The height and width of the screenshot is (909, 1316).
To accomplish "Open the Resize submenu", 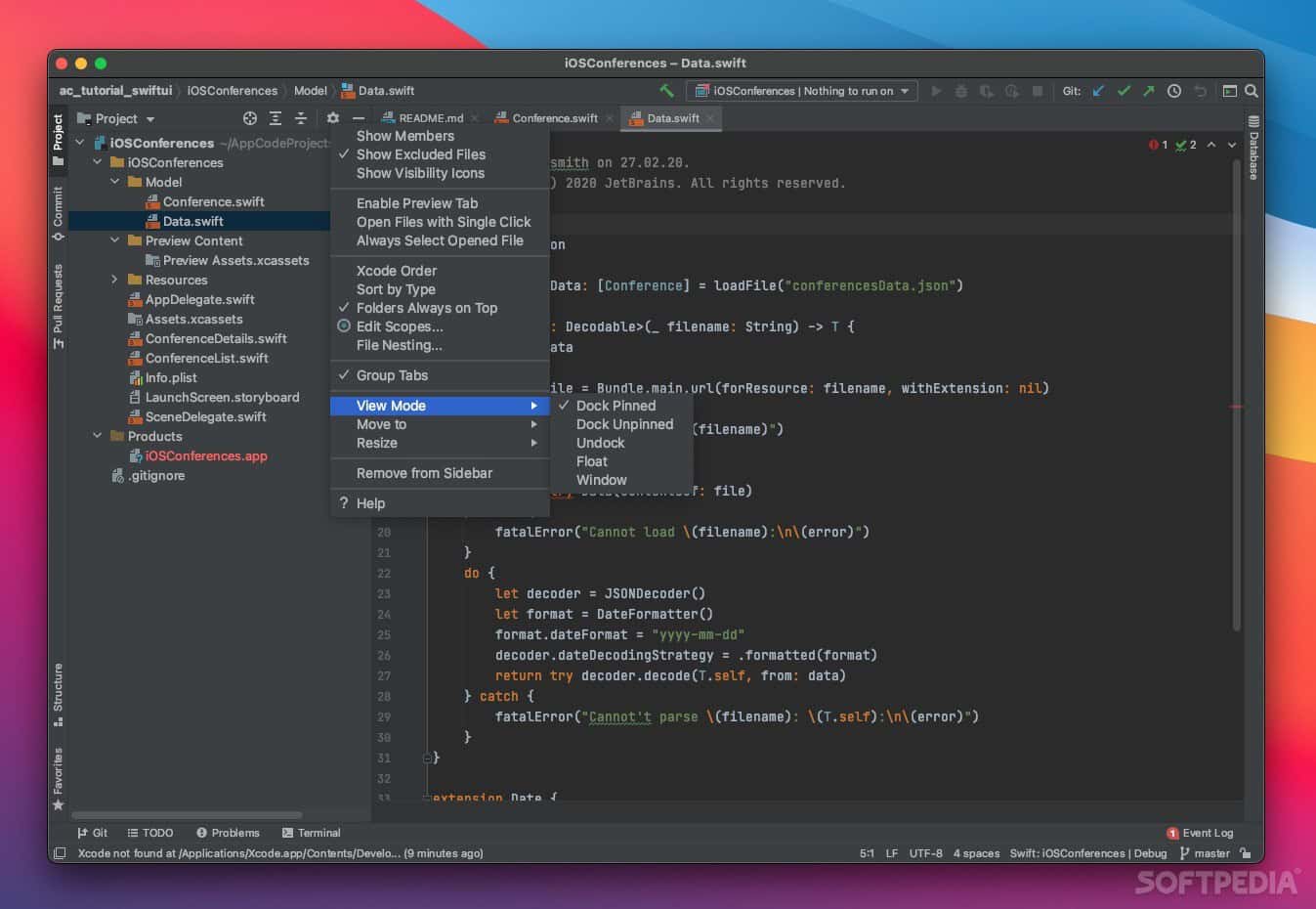I will click(440, 443).
